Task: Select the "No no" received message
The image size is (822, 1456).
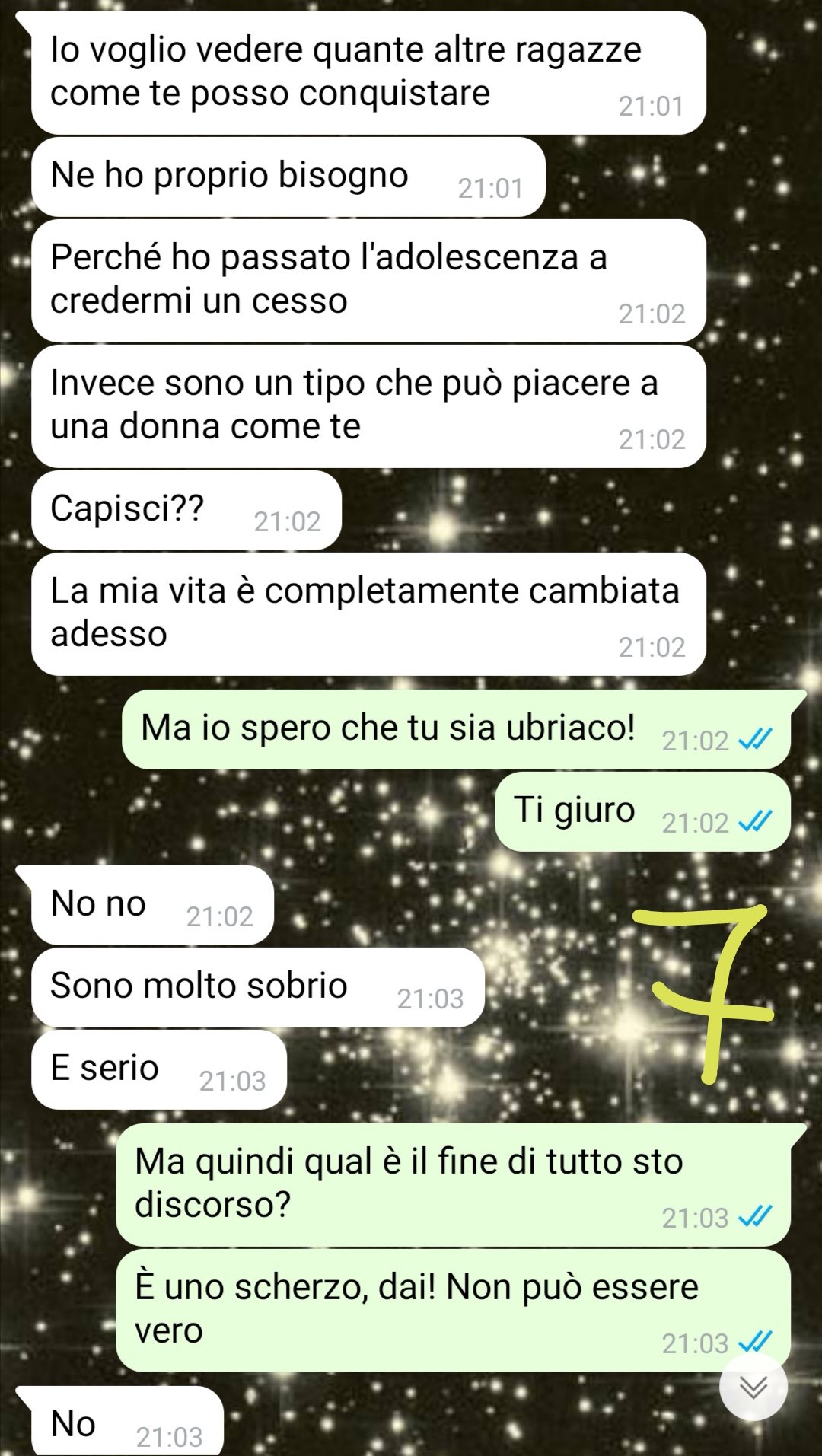Action: click(x=152, y=905)
